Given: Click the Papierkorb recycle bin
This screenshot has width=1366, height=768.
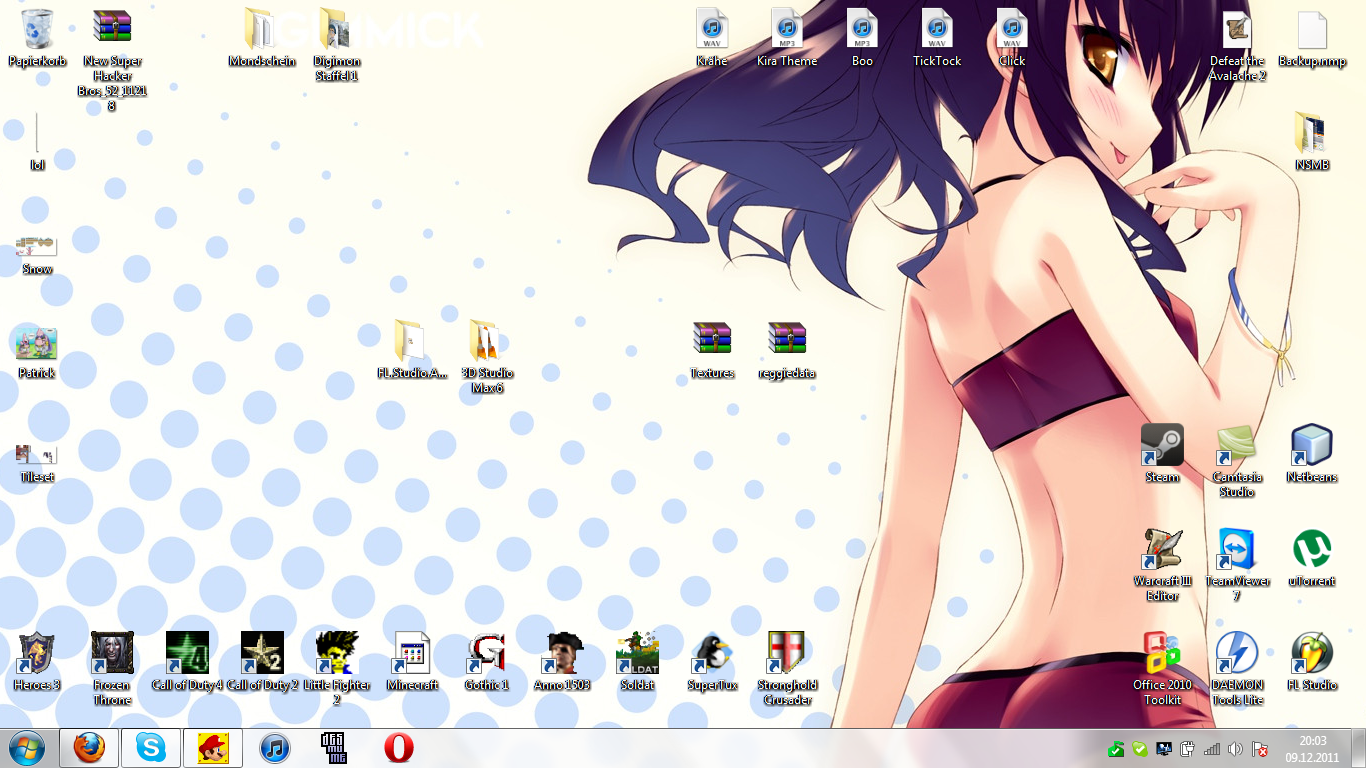Looking at the screenshot, I should point(37,30).
